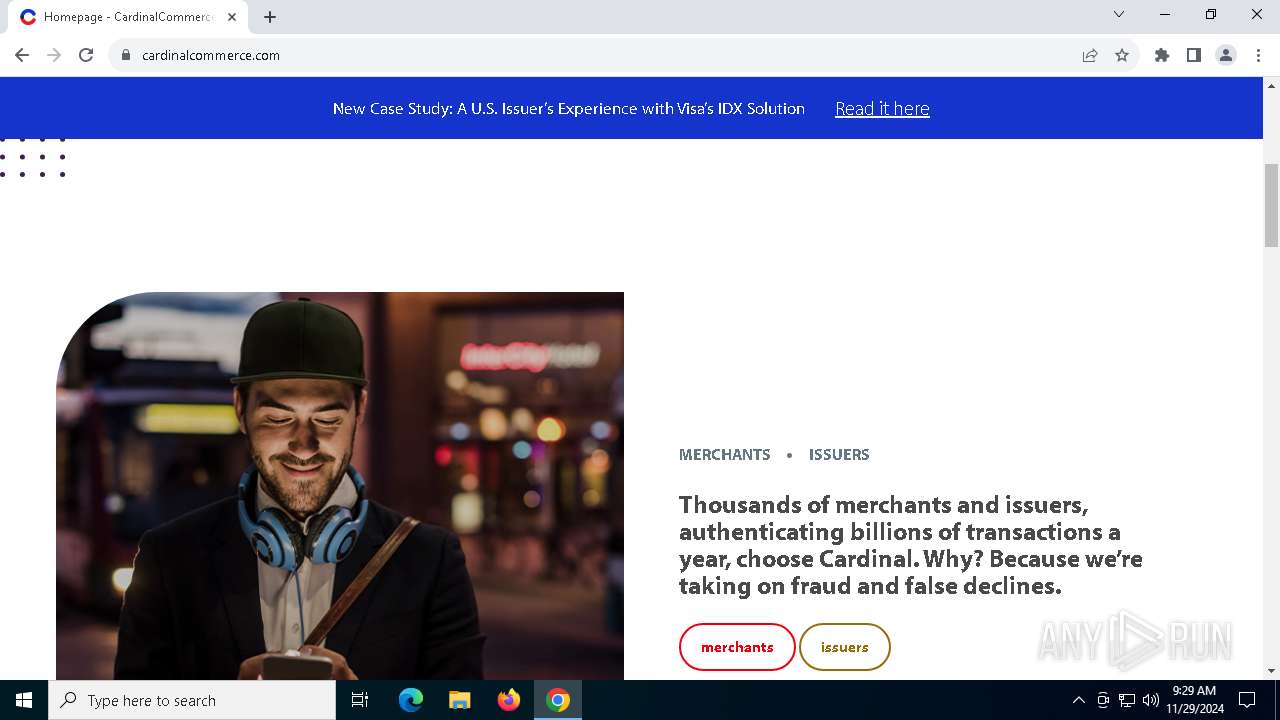The width and height of the screenshot is (1280, 720).
Task: Click the photo of the man with headphones
Action: pos(340,486)
